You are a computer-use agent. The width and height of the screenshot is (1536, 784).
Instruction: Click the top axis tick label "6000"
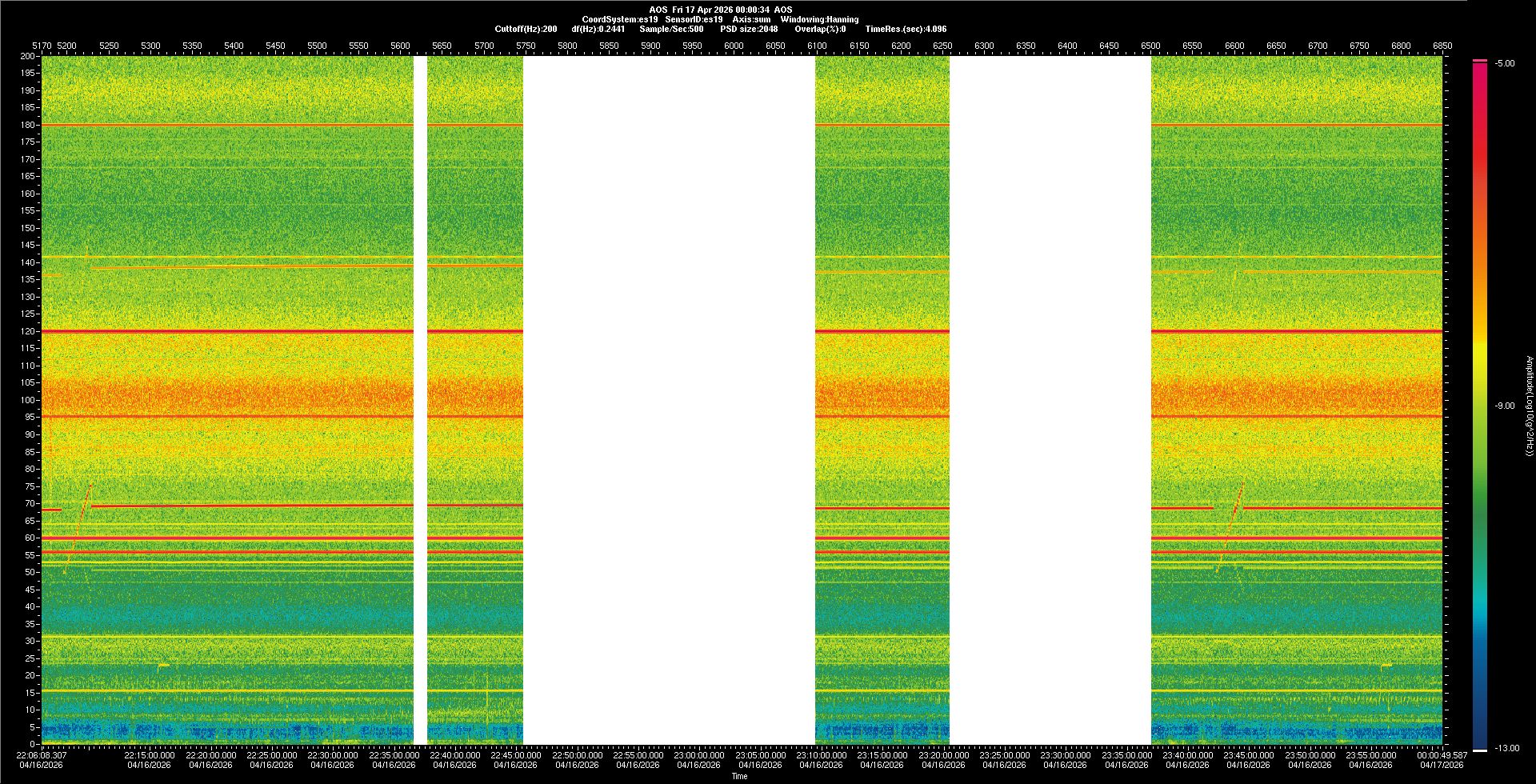click(734, 46)
